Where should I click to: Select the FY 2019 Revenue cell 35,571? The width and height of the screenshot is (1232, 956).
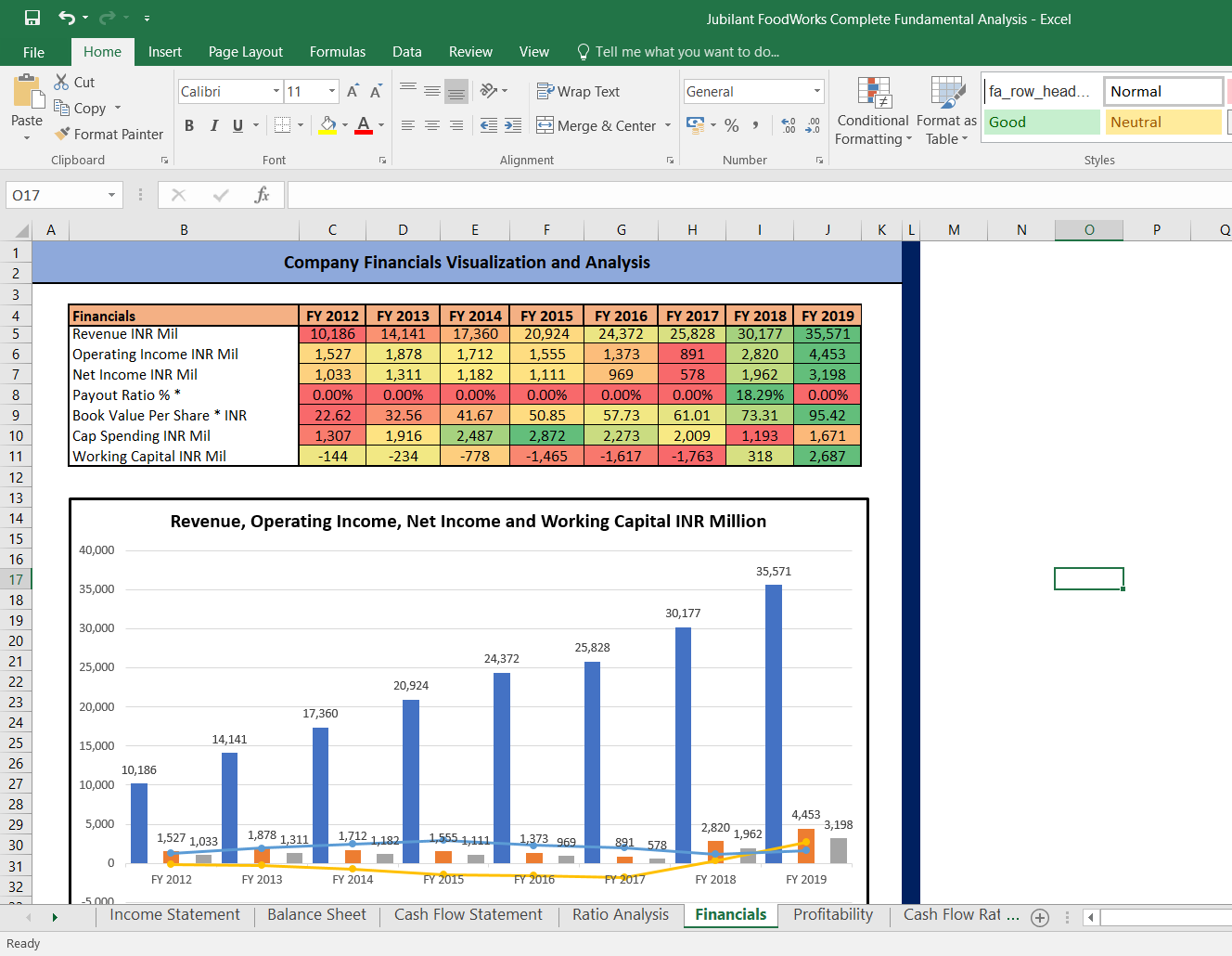pos(828,334)
